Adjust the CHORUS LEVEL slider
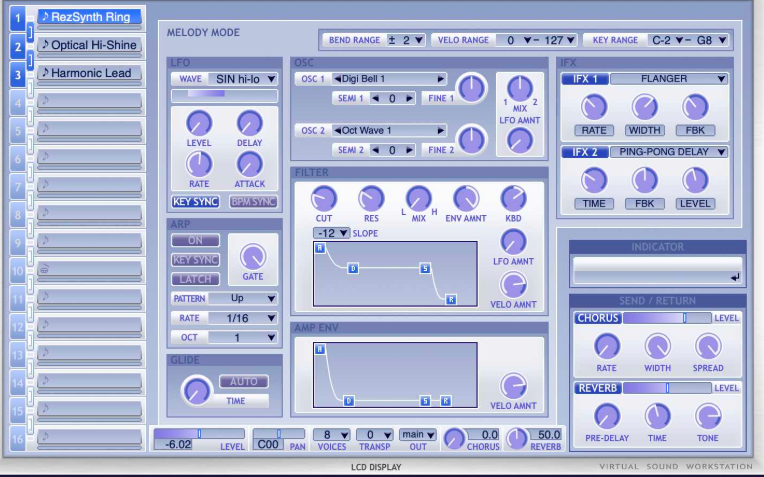The height and width of the screenshot is (477, 764). pos(667,318)
